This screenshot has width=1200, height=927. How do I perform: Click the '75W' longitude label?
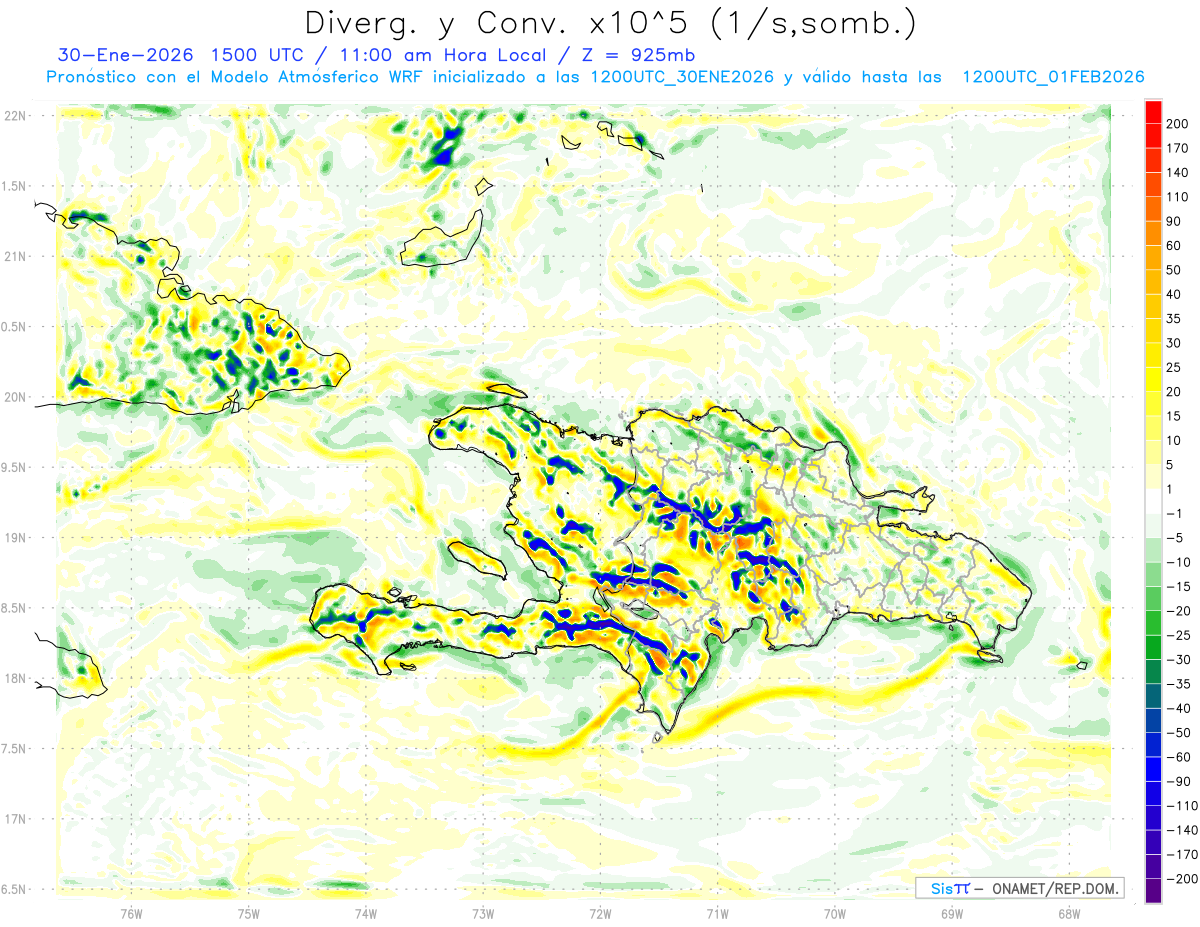249,913
